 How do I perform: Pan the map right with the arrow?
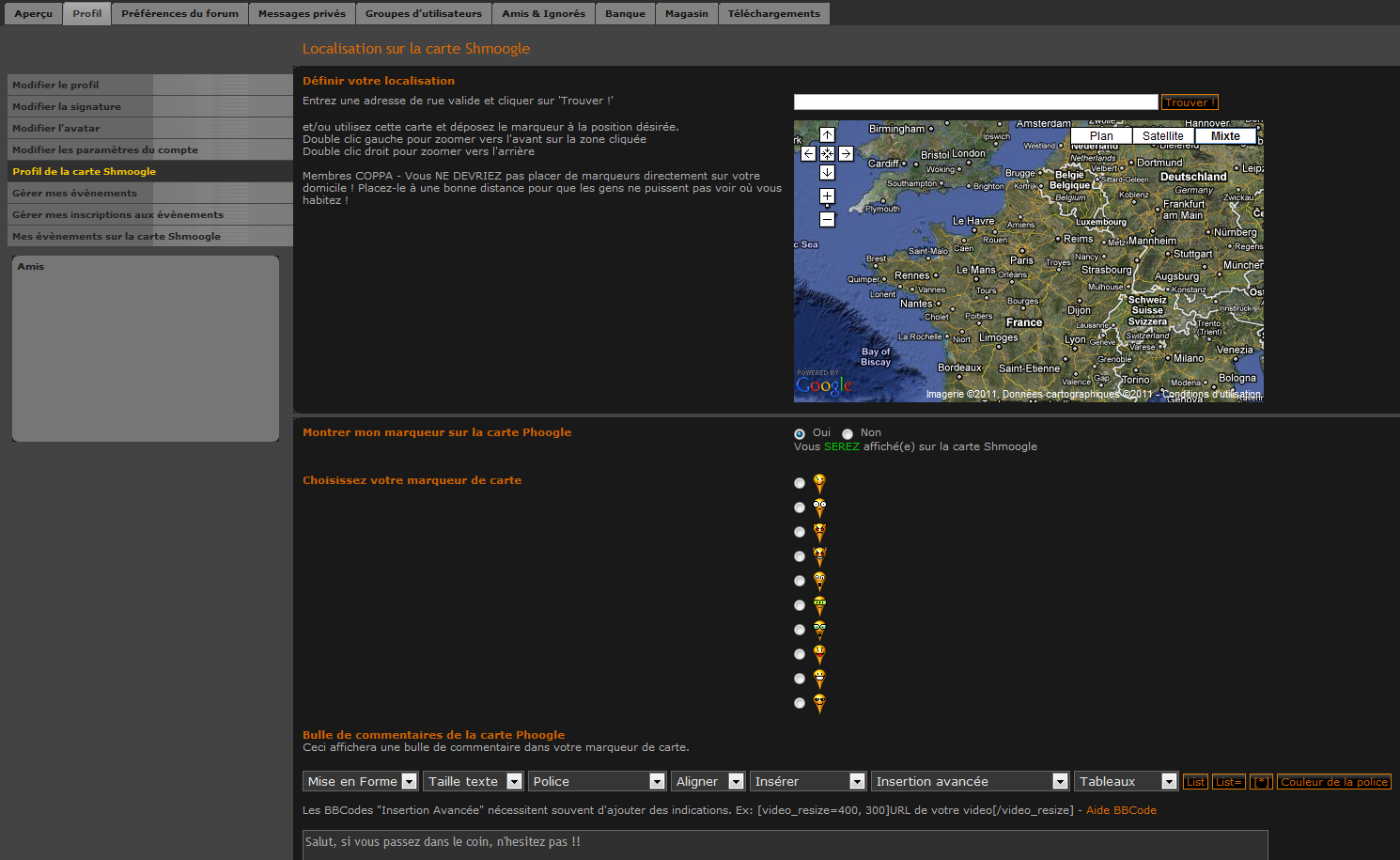click(846, 153)
